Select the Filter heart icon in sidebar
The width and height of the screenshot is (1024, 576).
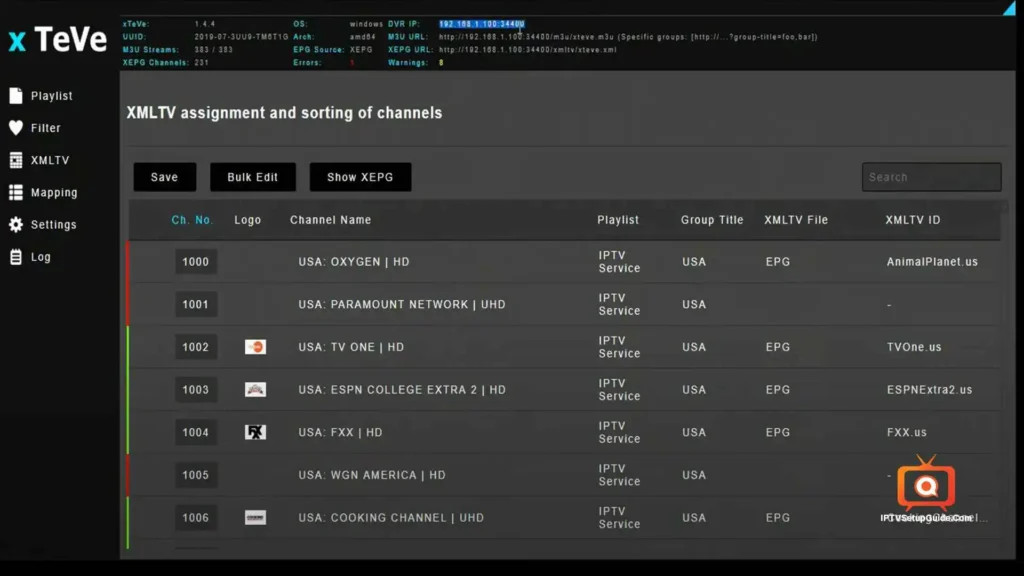[14, 128]
